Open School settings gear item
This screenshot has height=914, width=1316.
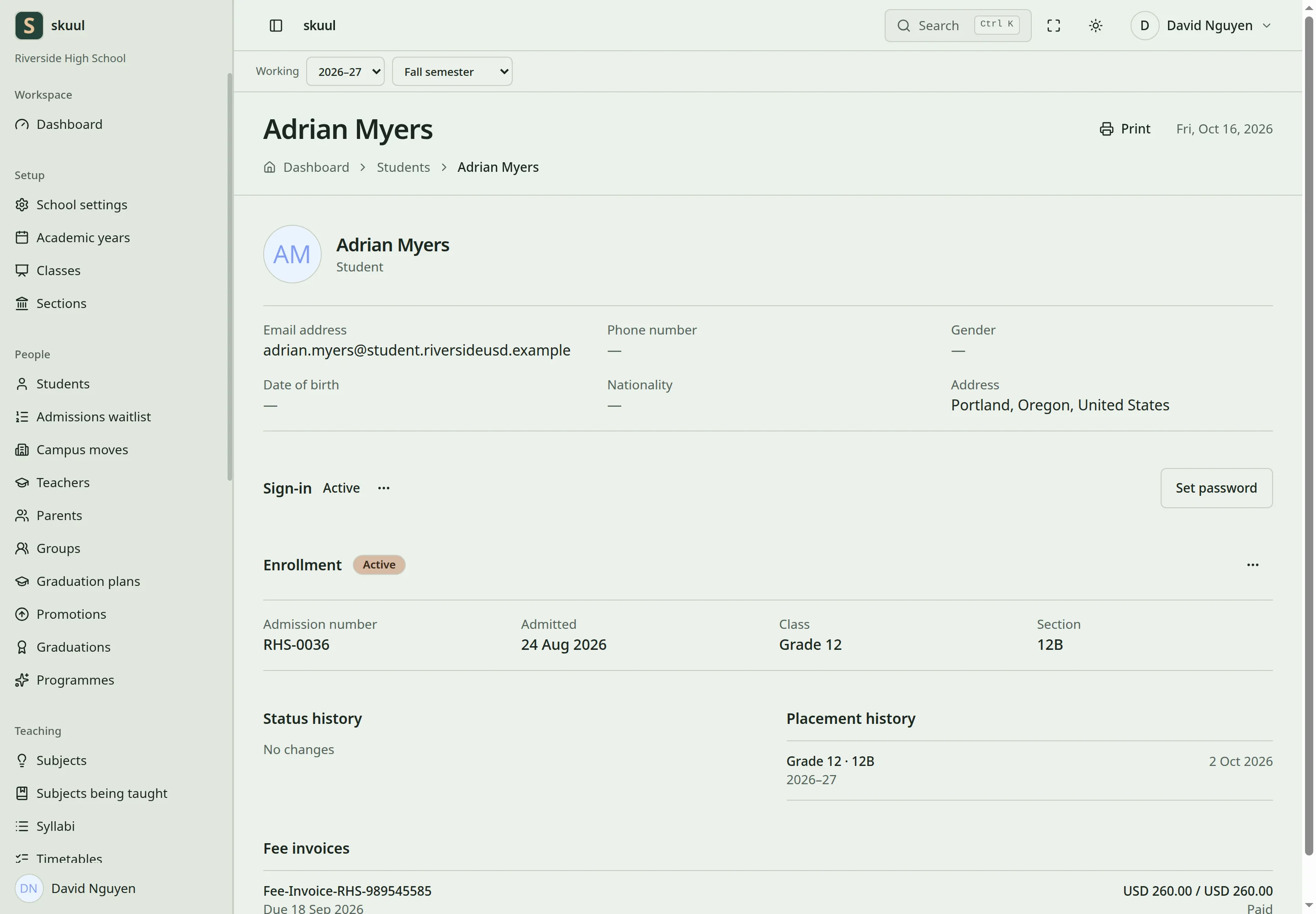pyautogui.click(x=71, y=204)
